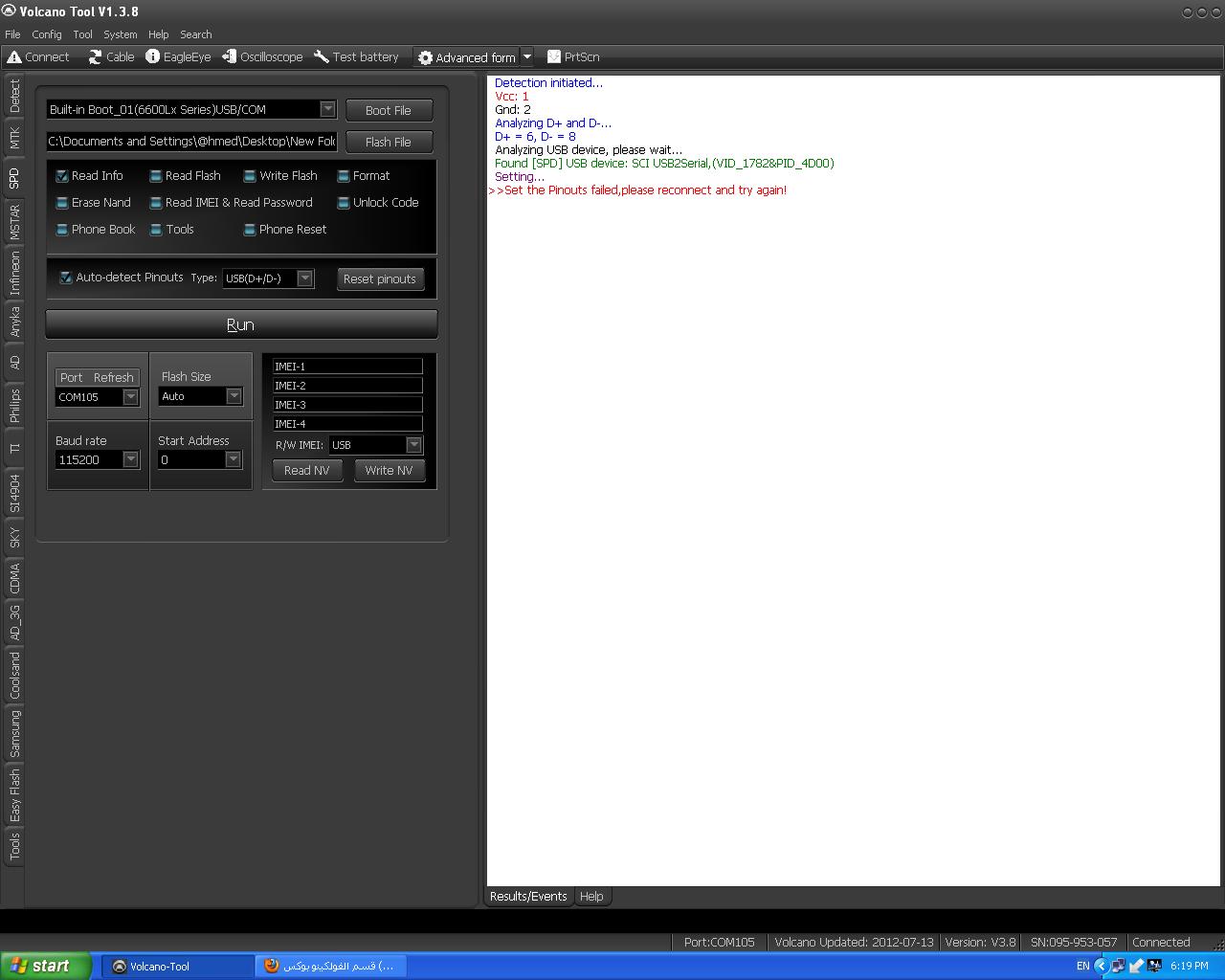The width and height of the screenshot is (1225, 980).
Task: Open the File menu
Action: (x=12, y=34)
